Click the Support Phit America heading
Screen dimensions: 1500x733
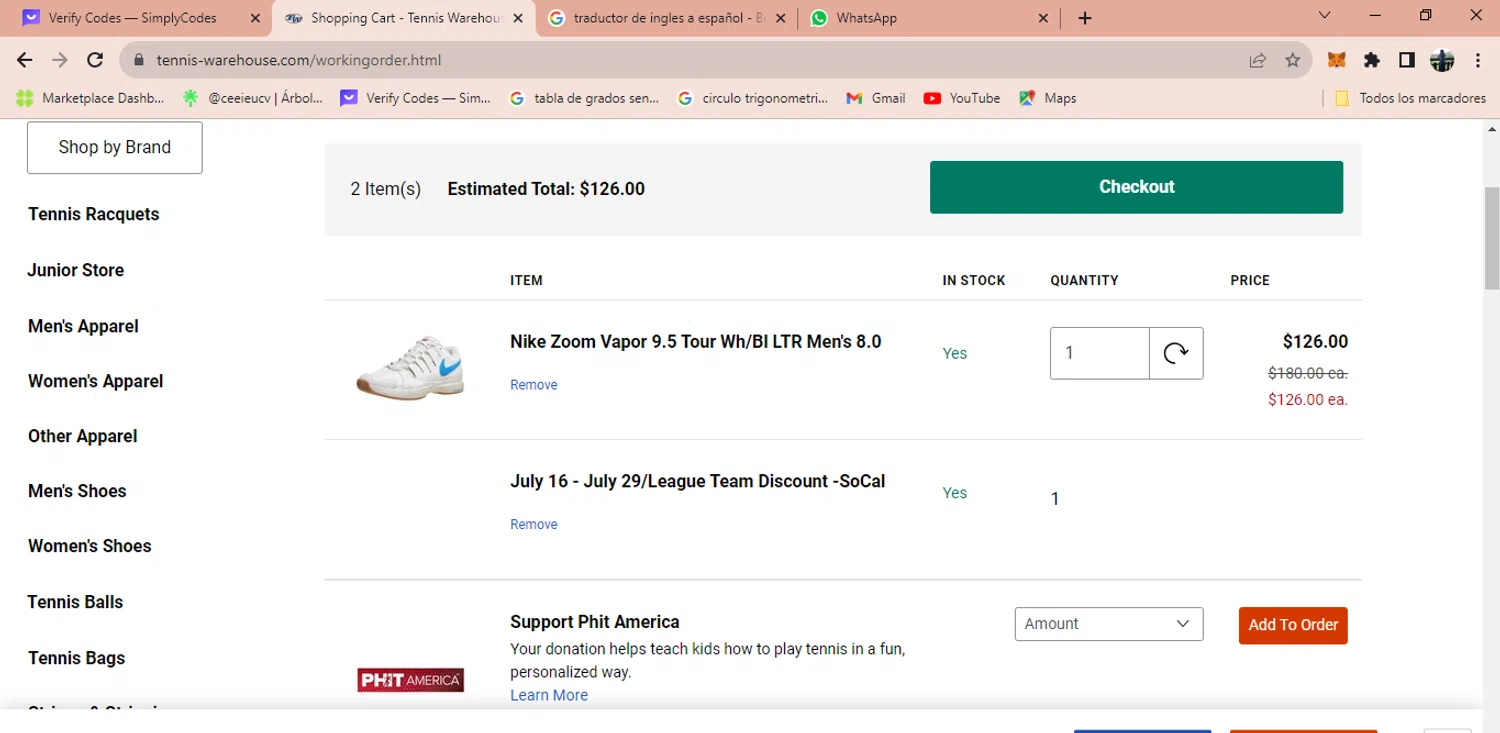(595, 622)
